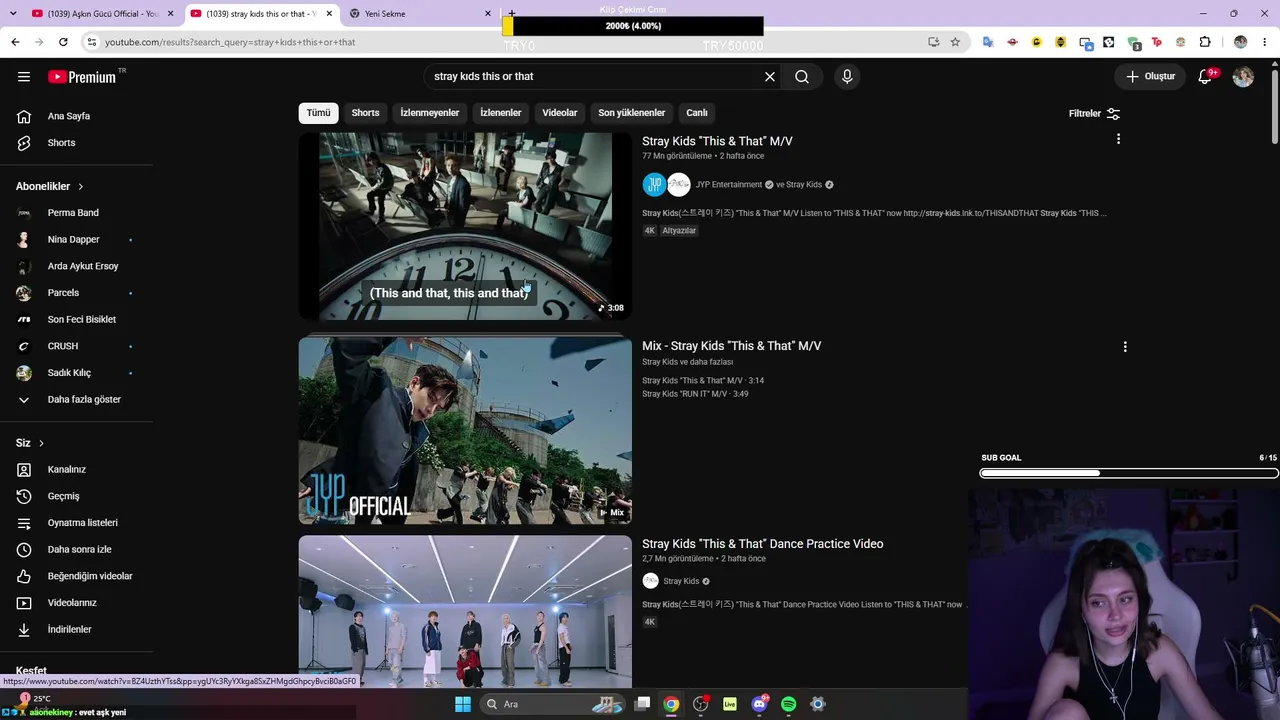Visit the JYP Entertainment channel
Screen dimensions: 1280x720
729,185
